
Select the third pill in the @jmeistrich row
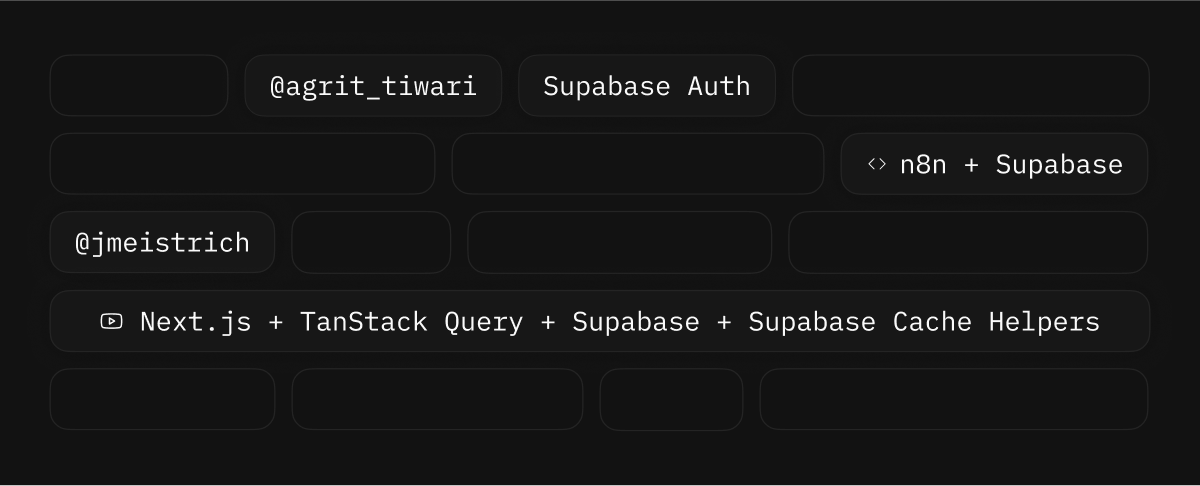(x=619, y=242)
